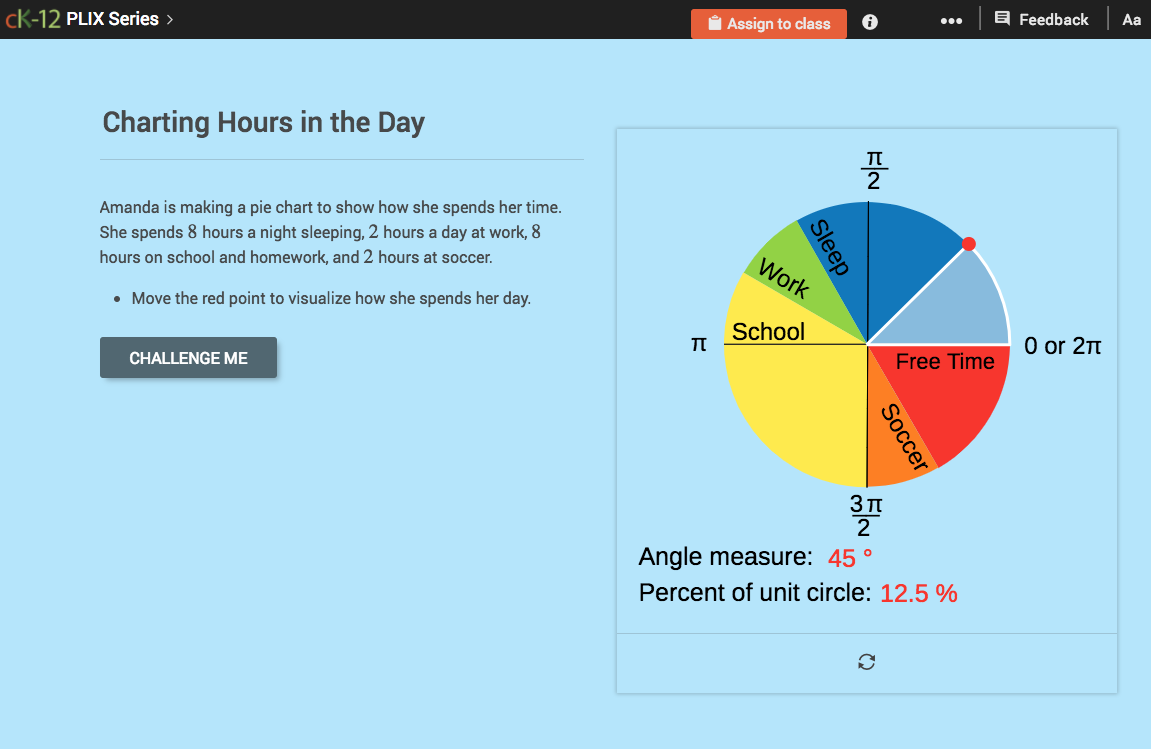The image size is (1151, 749).
Task: Open the info panel via the circled-i icon
Action: [869, 21]
